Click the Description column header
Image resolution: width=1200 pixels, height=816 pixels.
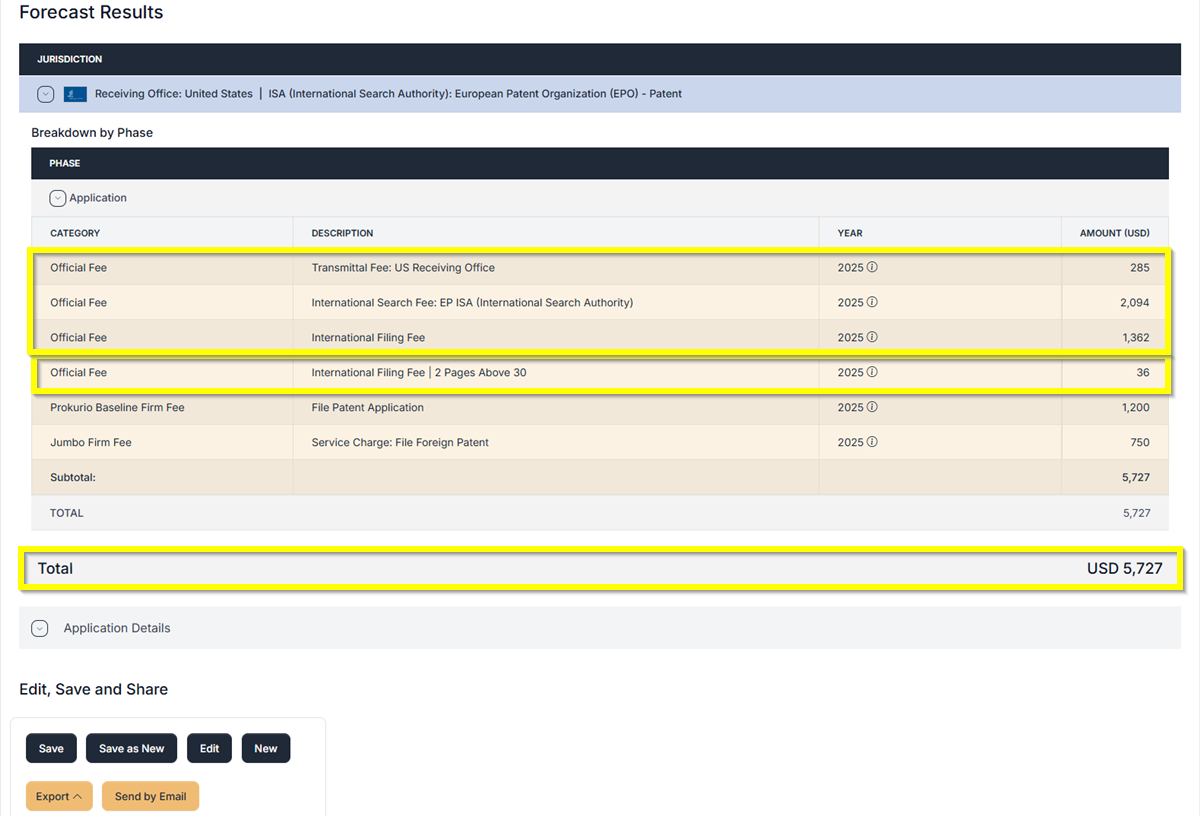tap(342, 233)
